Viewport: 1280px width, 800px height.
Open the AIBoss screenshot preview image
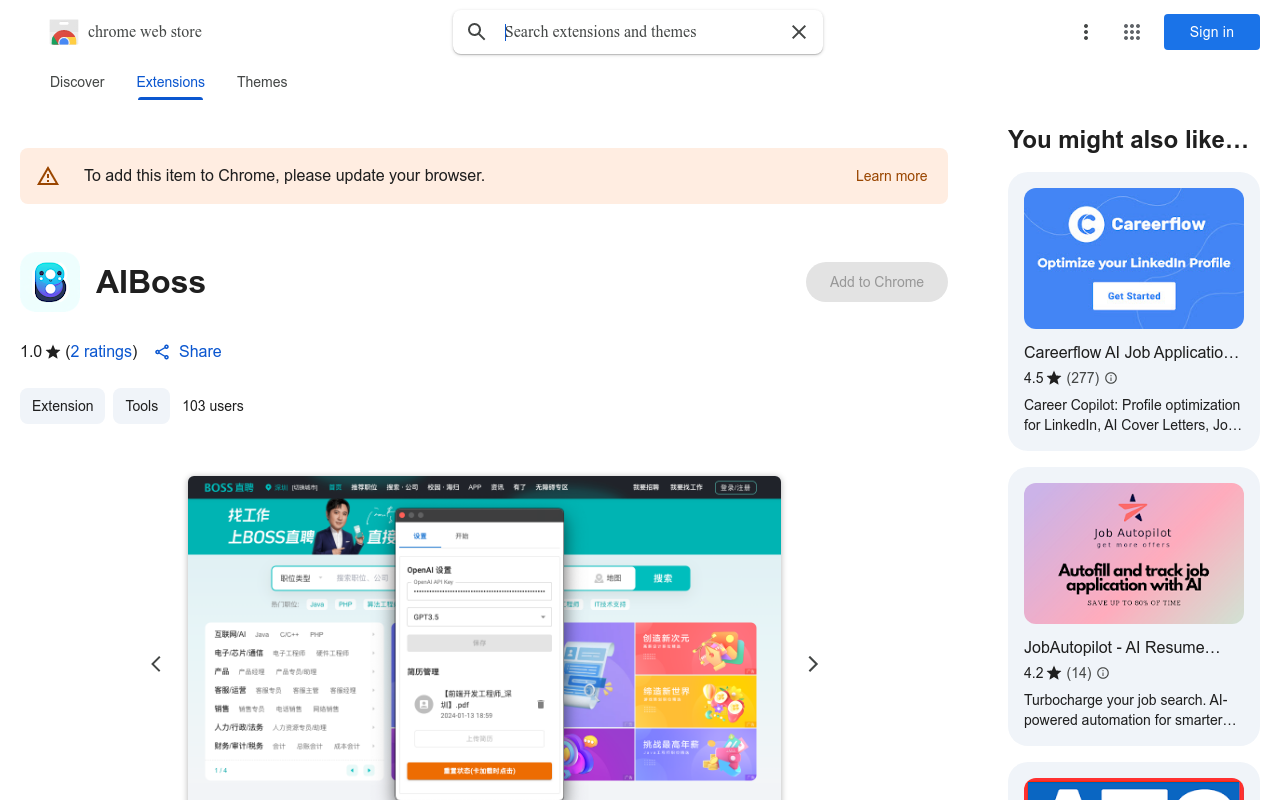(x=484, y=638)
